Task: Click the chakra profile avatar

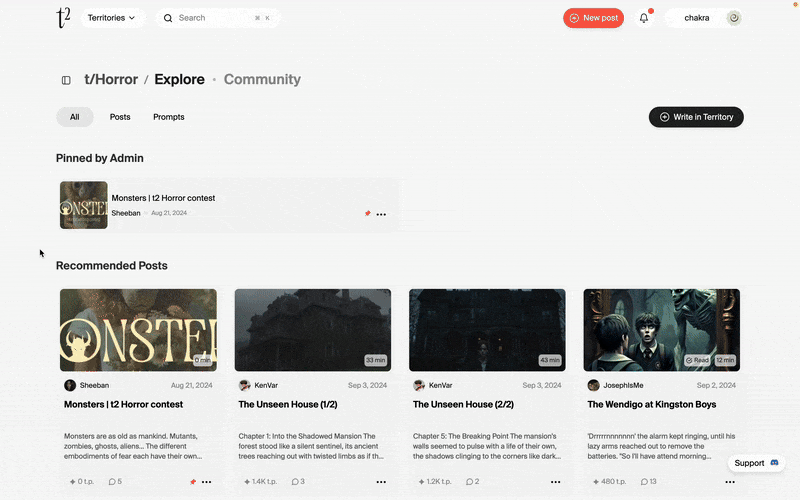Action: pyautogui.click(x=734, y=18)
